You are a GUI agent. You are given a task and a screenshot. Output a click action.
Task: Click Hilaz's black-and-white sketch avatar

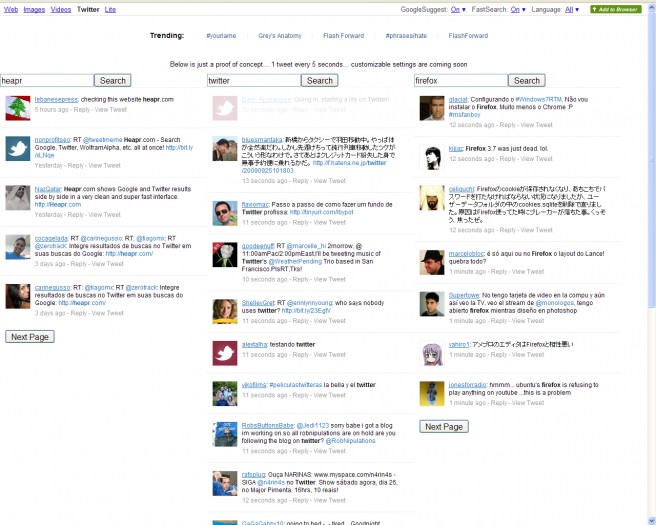(432, 157)
